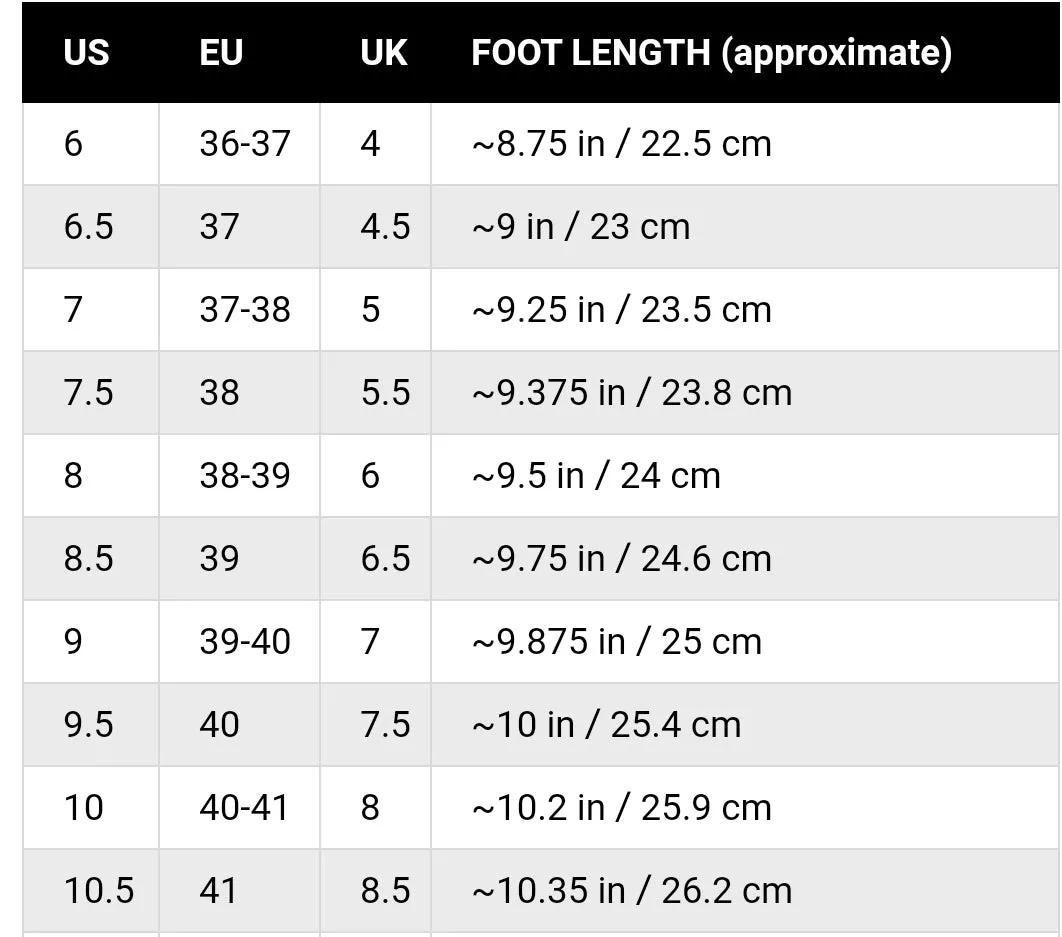The height and width of the screenshot is (937, 1062).
Task: Select the EU 40-41 cell
Action: (x=239, y=808)
